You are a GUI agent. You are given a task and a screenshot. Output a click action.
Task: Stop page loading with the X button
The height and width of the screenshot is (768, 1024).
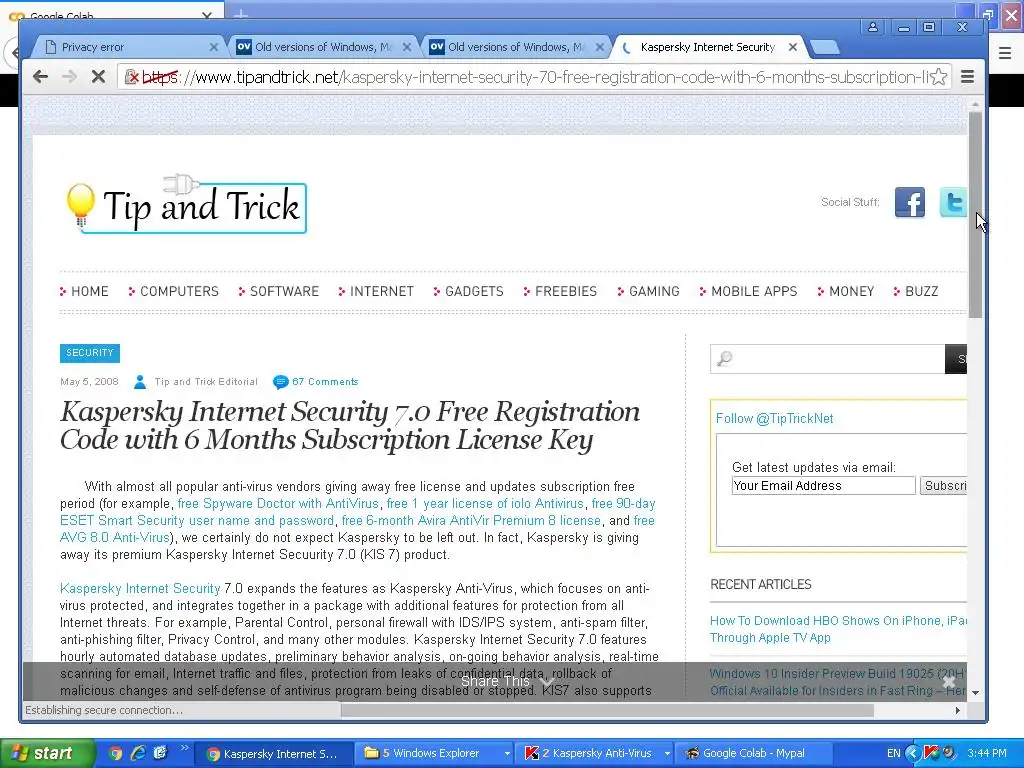tap(98, 77)
